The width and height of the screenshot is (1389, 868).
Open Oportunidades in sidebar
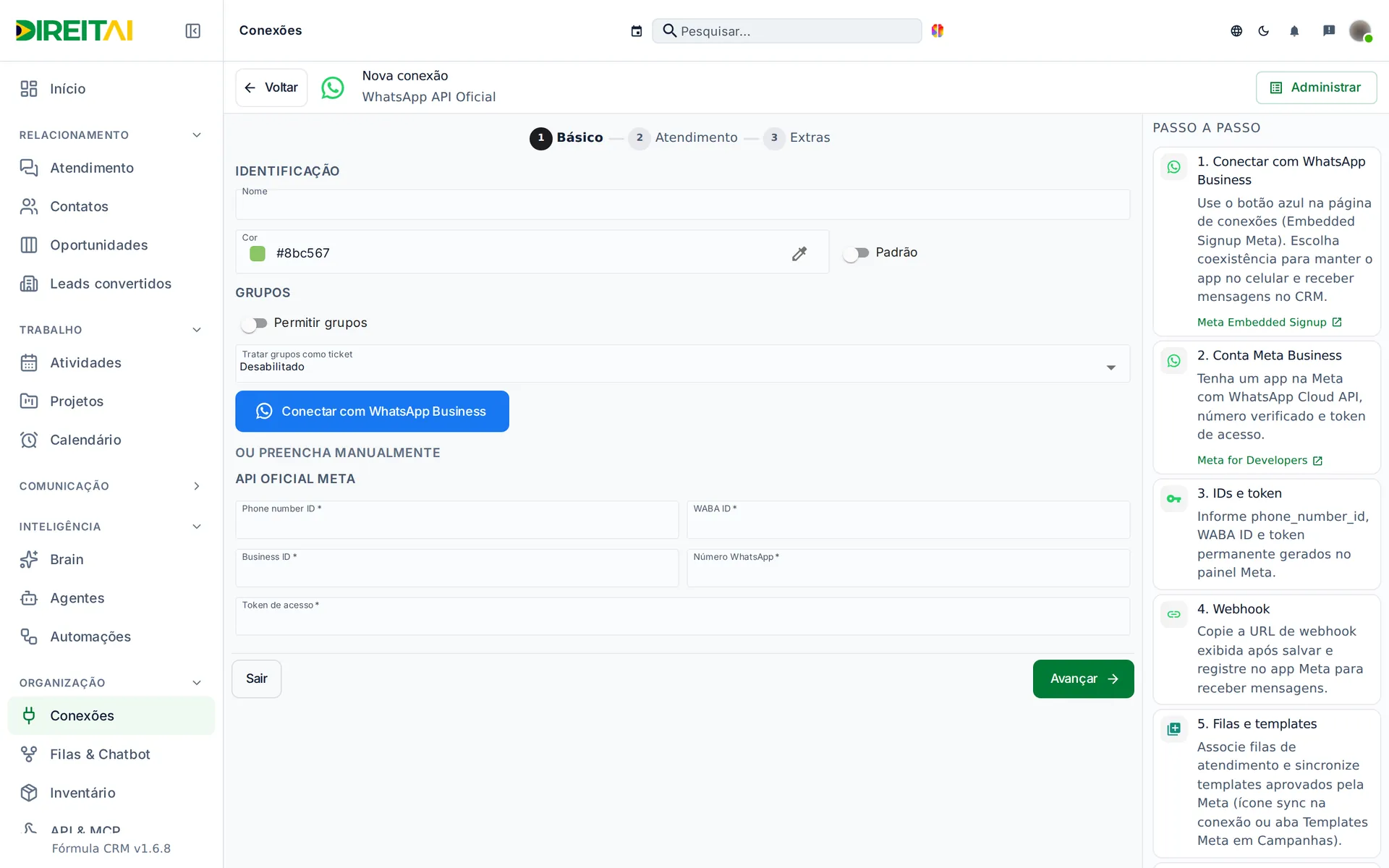click(x=111, y=245)
